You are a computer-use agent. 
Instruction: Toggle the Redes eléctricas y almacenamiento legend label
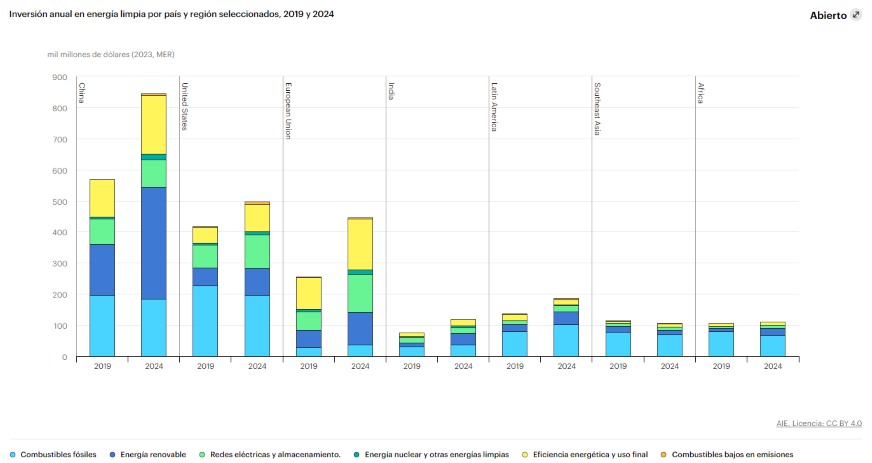point(275,454)
